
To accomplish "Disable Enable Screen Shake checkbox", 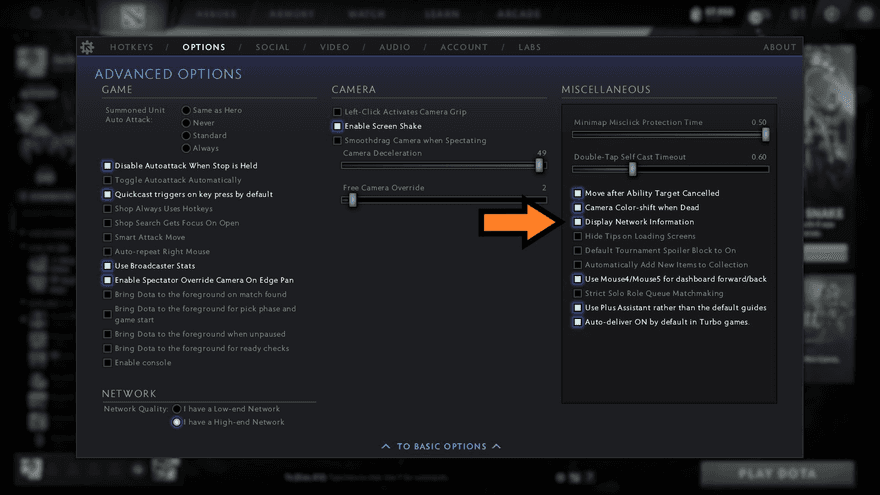I will [x=338, y=126].
